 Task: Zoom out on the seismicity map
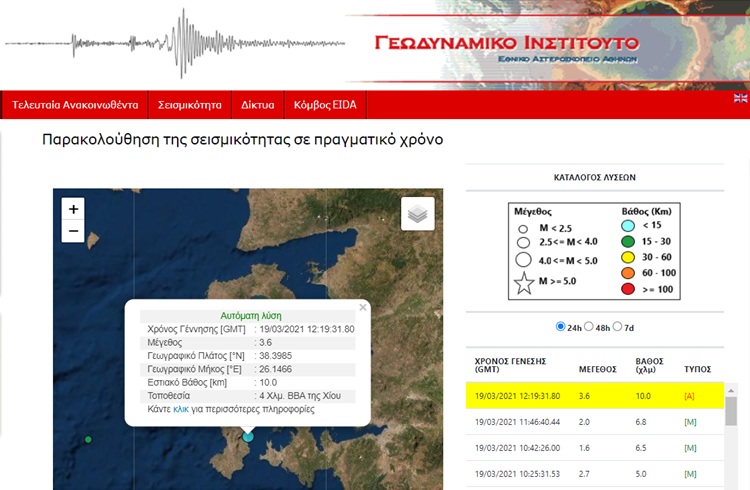click(x=73, y=232)
